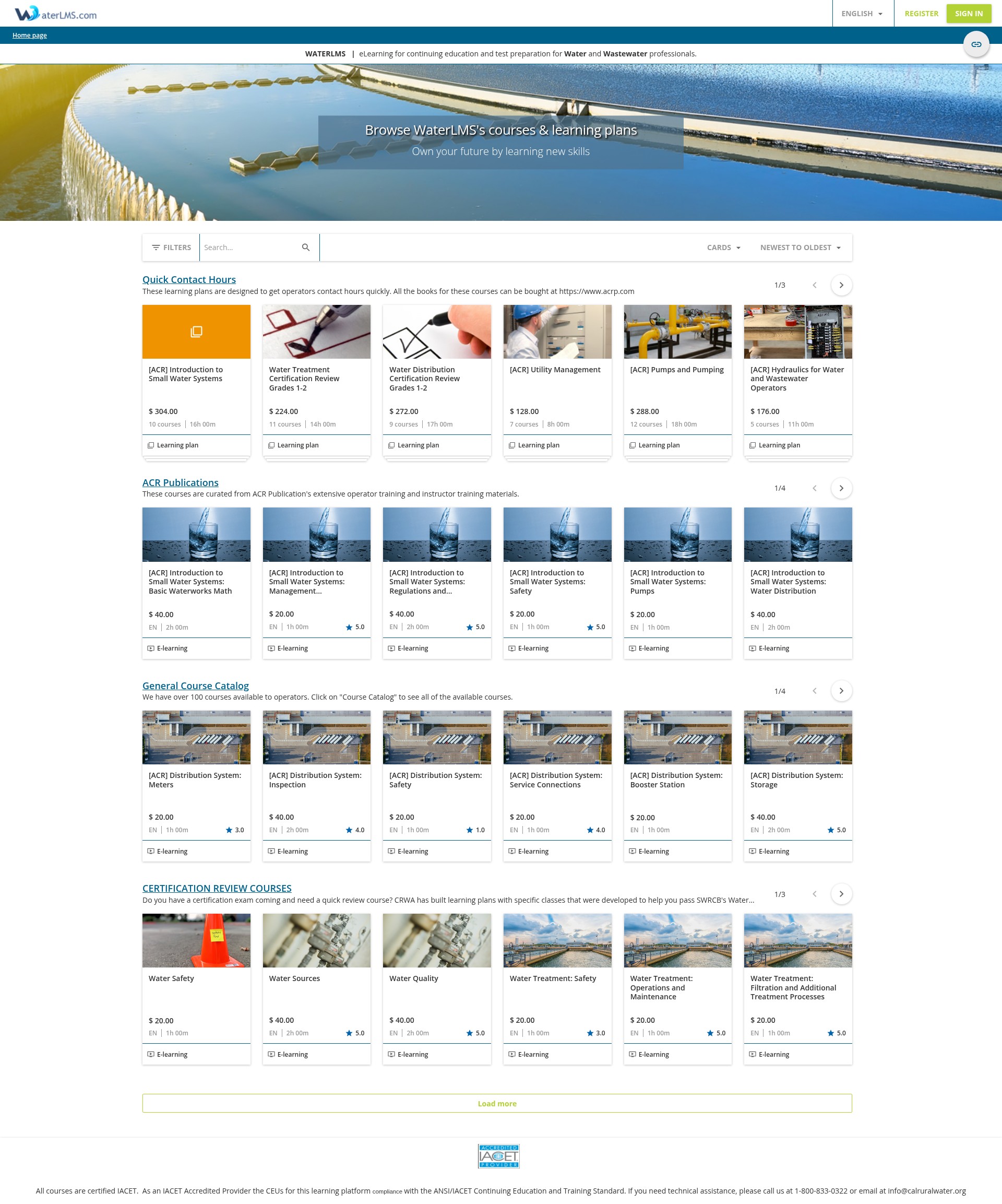Image resolution: width=1002 pixels, height=1204 pixels.
Task: Click the 12 courses label on Pumps card
Action: click(x=646, y=424)
